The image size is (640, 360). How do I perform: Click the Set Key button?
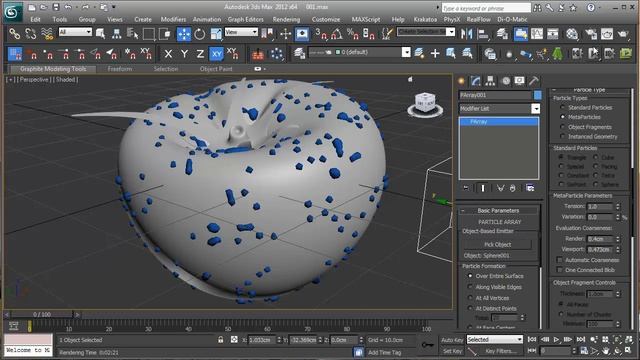pyautogui.click(x=452, y=351)
